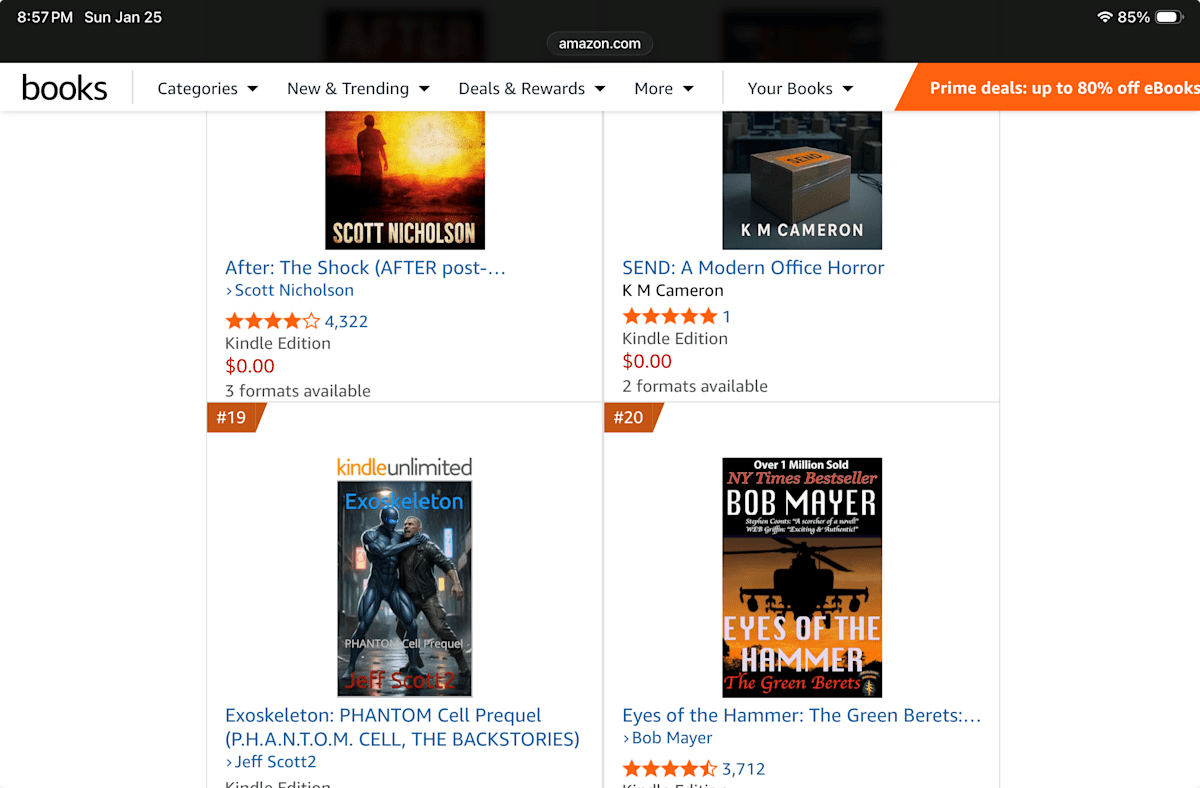1200x788 pixels.
Task: Open Eyes of the Hammer title link
Action: point(802,715)
